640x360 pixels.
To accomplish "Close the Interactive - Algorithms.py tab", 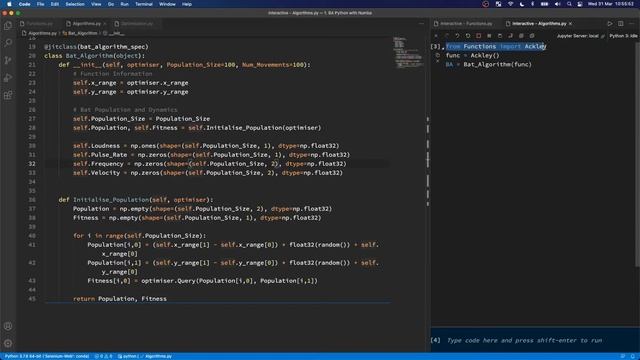I will [x=570, y=24].
